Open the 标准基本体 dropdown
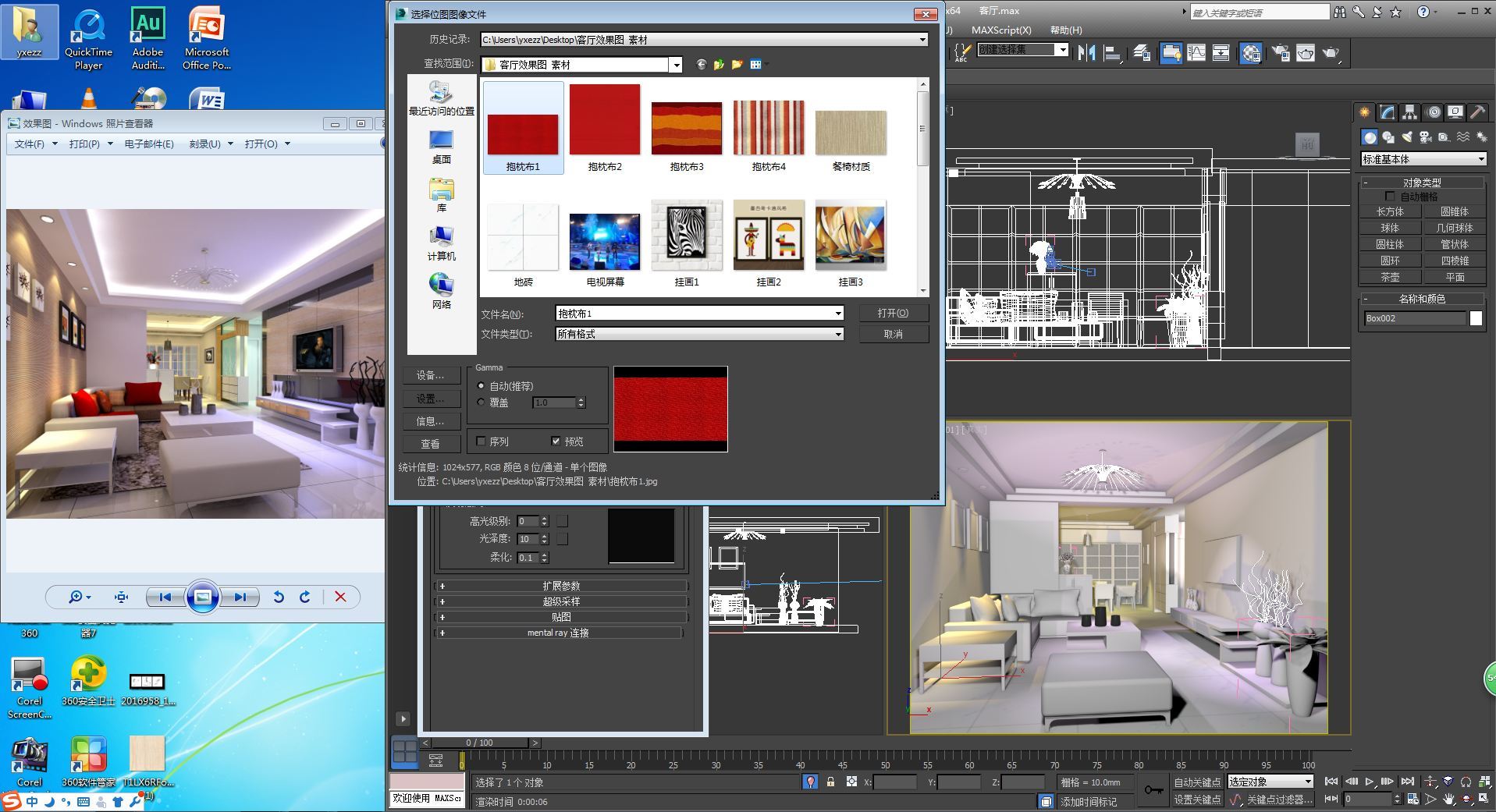 click(1423, 159)
